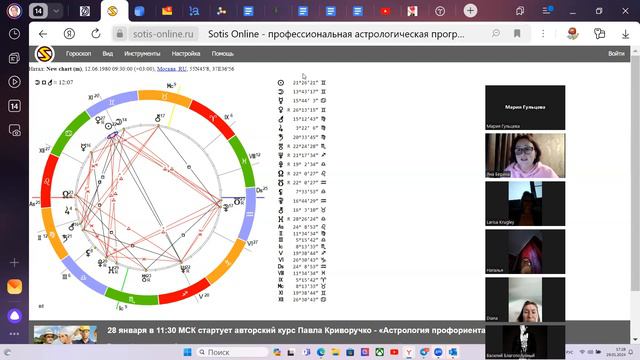Open sidebar three-dot more options
Viewport: 640px width, 360px height.
coord(14,334)
